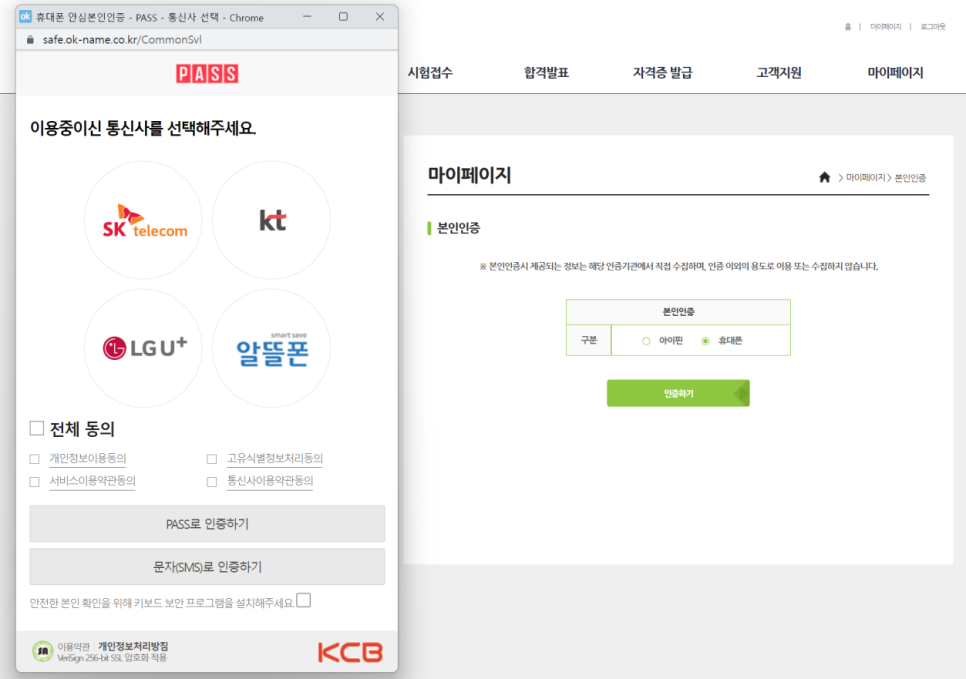The width and height of the screenshot is (966, 679).
Task: Click the green 인증하기 button
Action: coord(678,393)
